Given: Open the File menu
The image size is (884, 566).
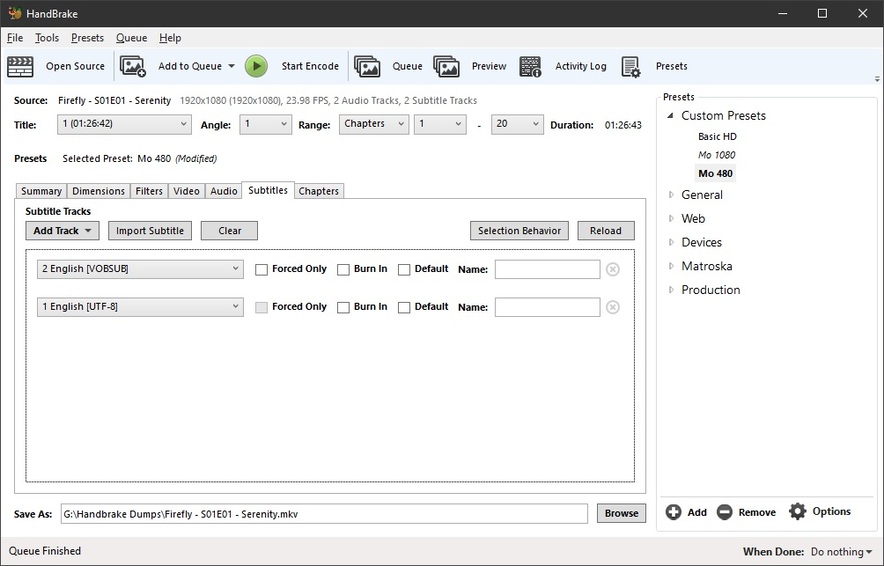Looking at the screenshot, I should click(x=15, y=38).
